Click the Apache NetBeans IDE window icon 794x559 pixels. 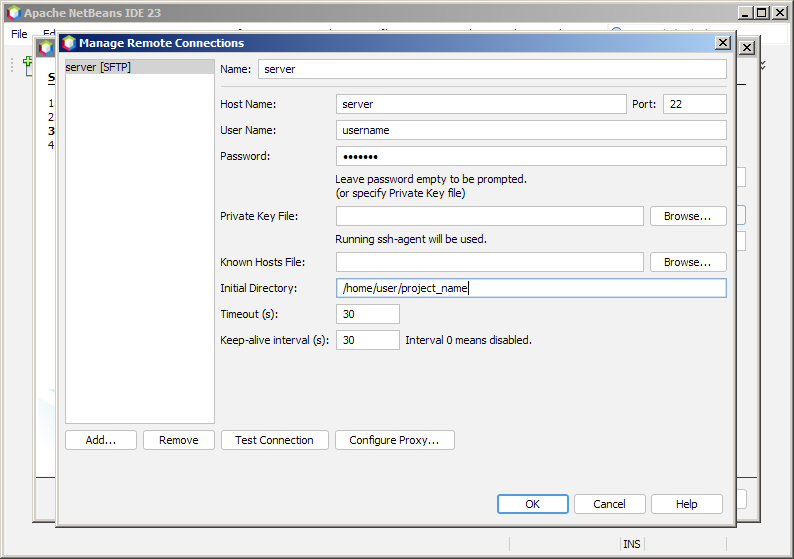tap(12, 13)
